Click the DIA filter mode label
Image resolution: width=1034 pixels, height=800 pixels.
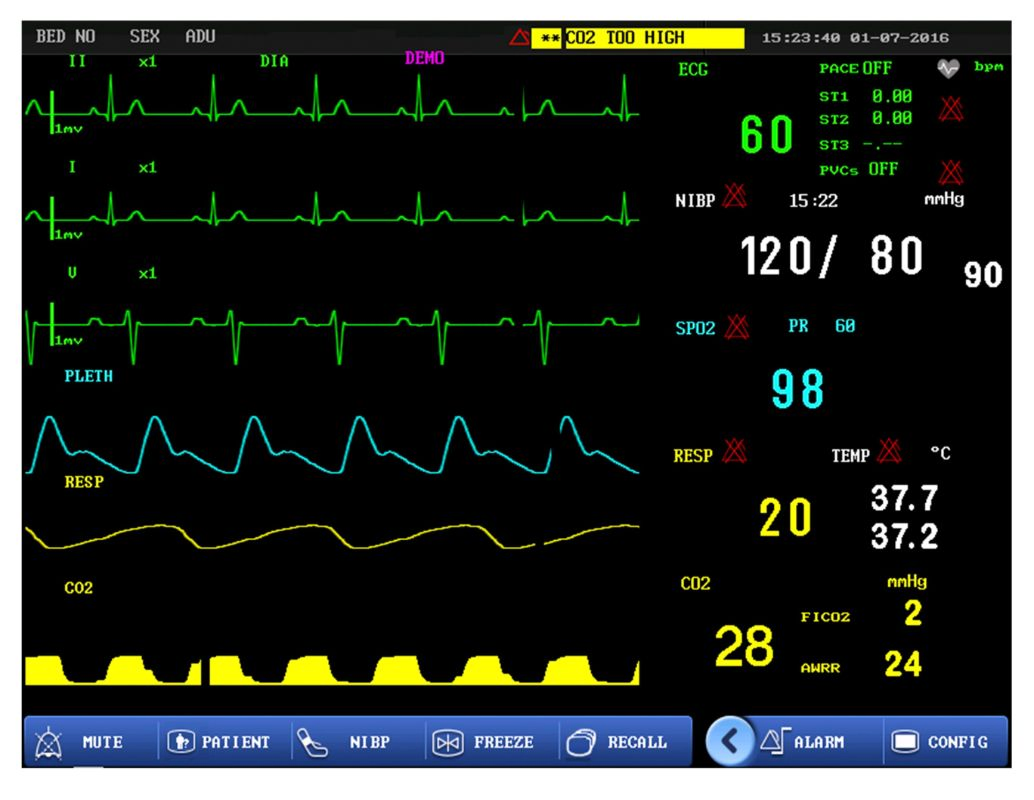tap(274, 61)
